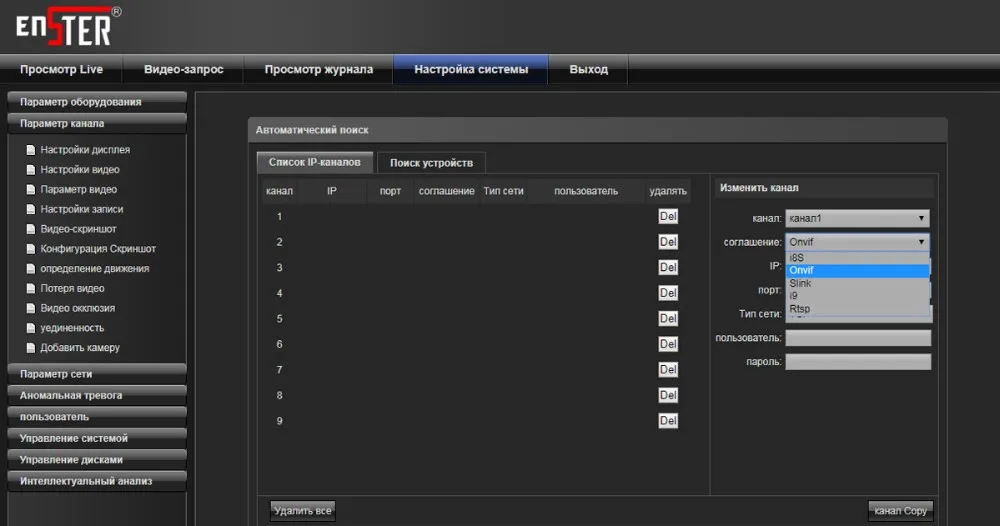1000x526 pixels.
Task: Click the document icon beside уединенность
Action: pos(31,328)
